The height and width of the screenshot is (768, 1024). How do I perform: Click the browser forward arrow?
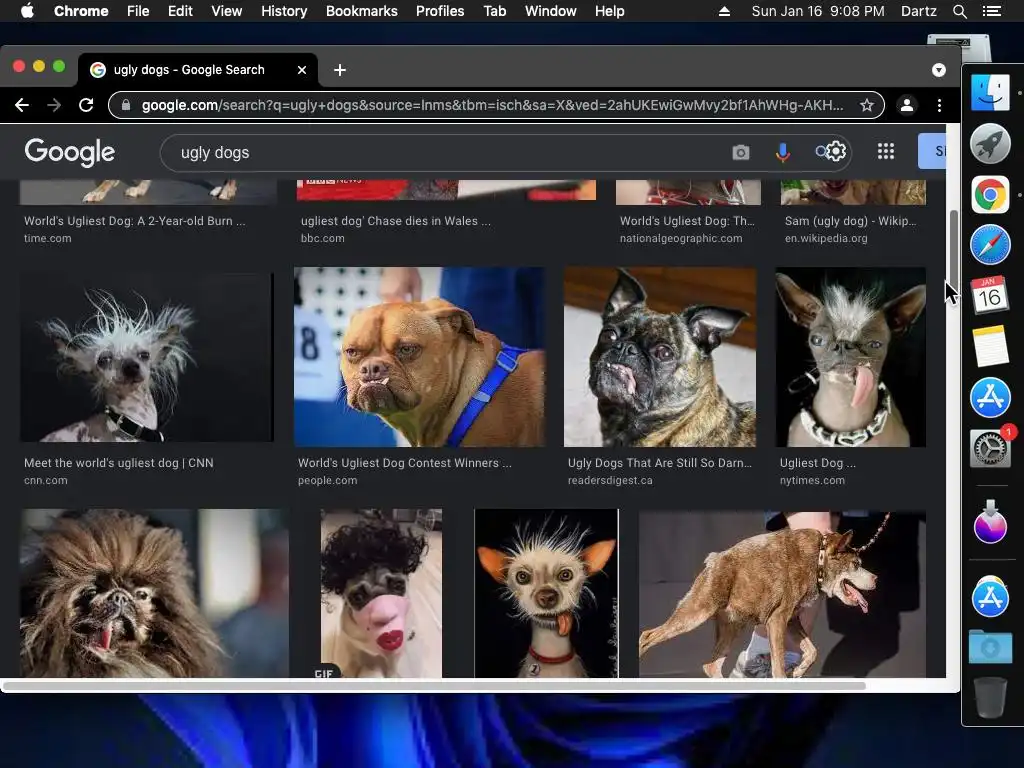pyautogui.click(x=54, y=105)
